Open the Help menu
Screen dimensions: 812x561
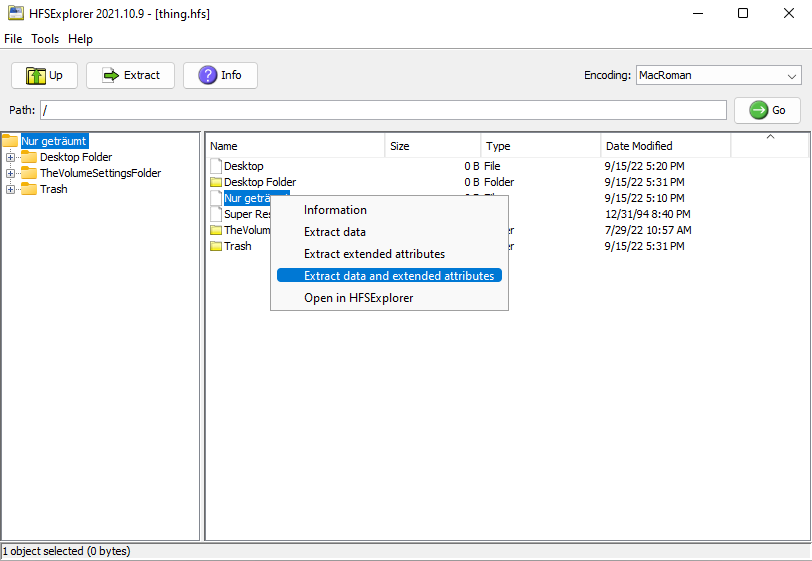pyautogui.click(x=80, y=39)
